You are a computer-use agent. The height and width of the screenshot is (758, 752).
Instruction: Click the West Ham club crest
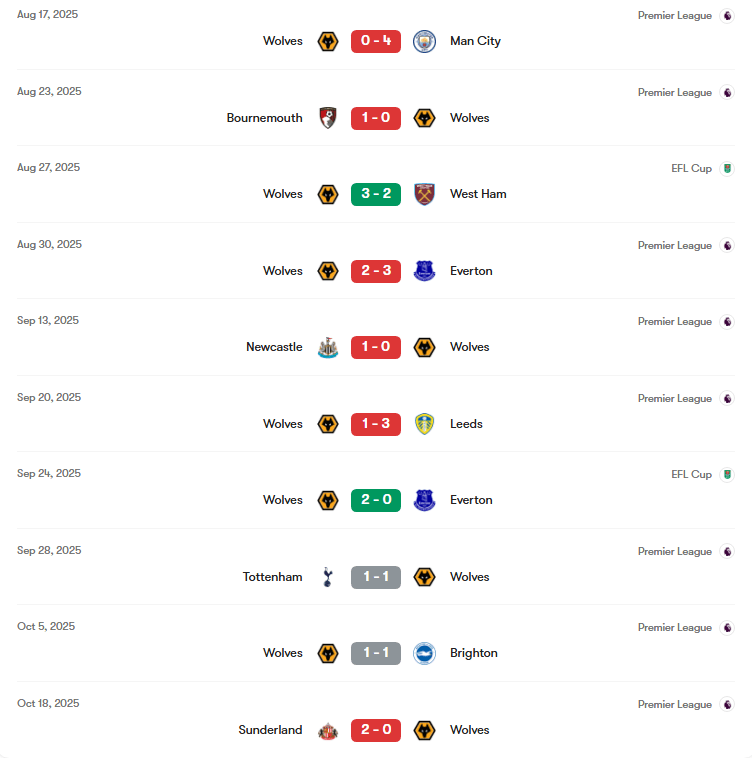[425, 194]
